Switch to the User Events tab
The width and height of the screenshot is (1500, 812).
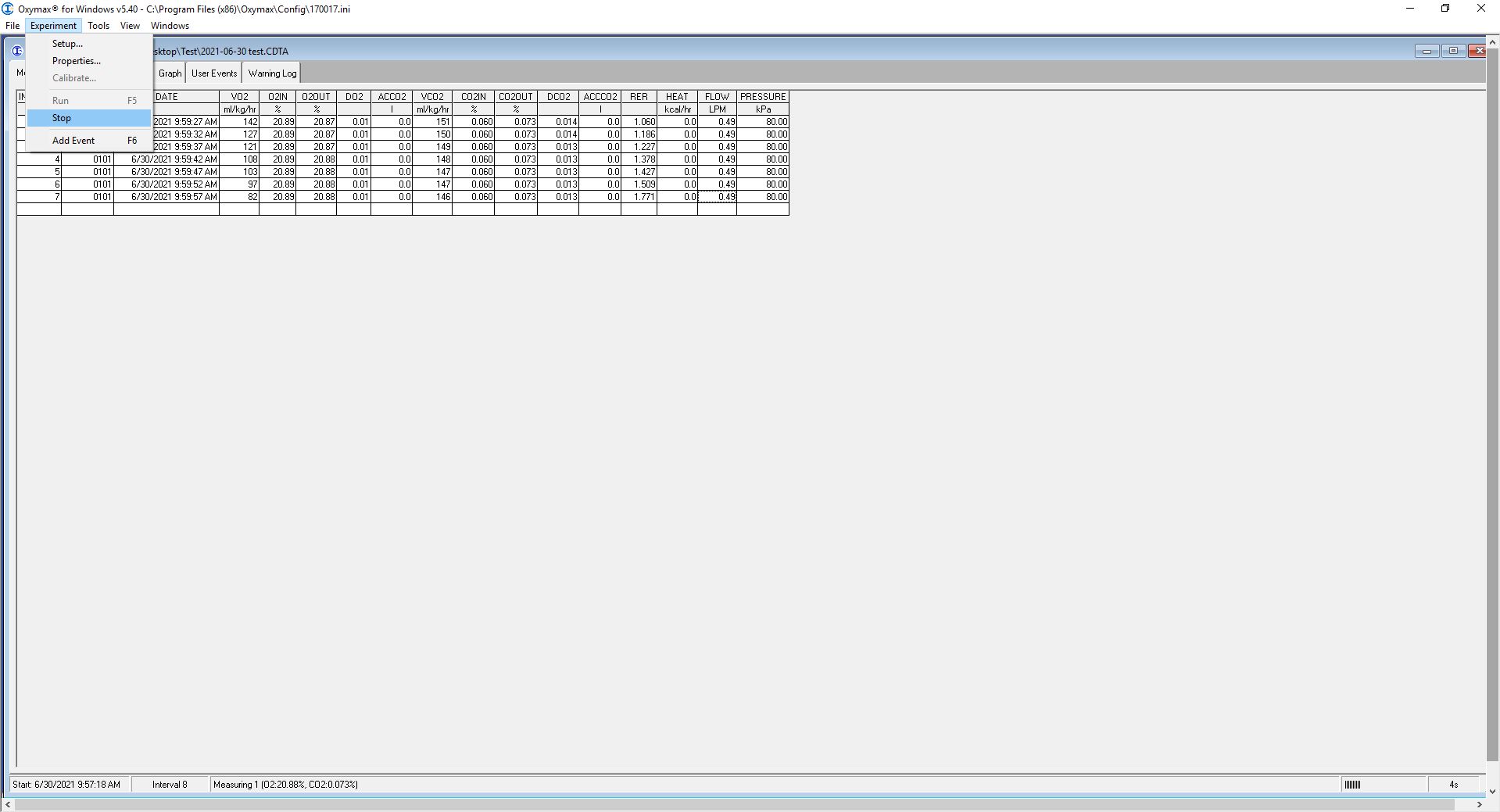coord(214,73)
